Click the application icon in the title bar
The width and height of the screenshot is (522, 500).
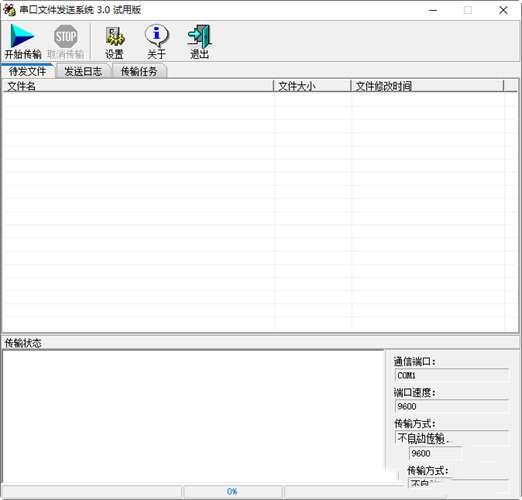[9, 10]
